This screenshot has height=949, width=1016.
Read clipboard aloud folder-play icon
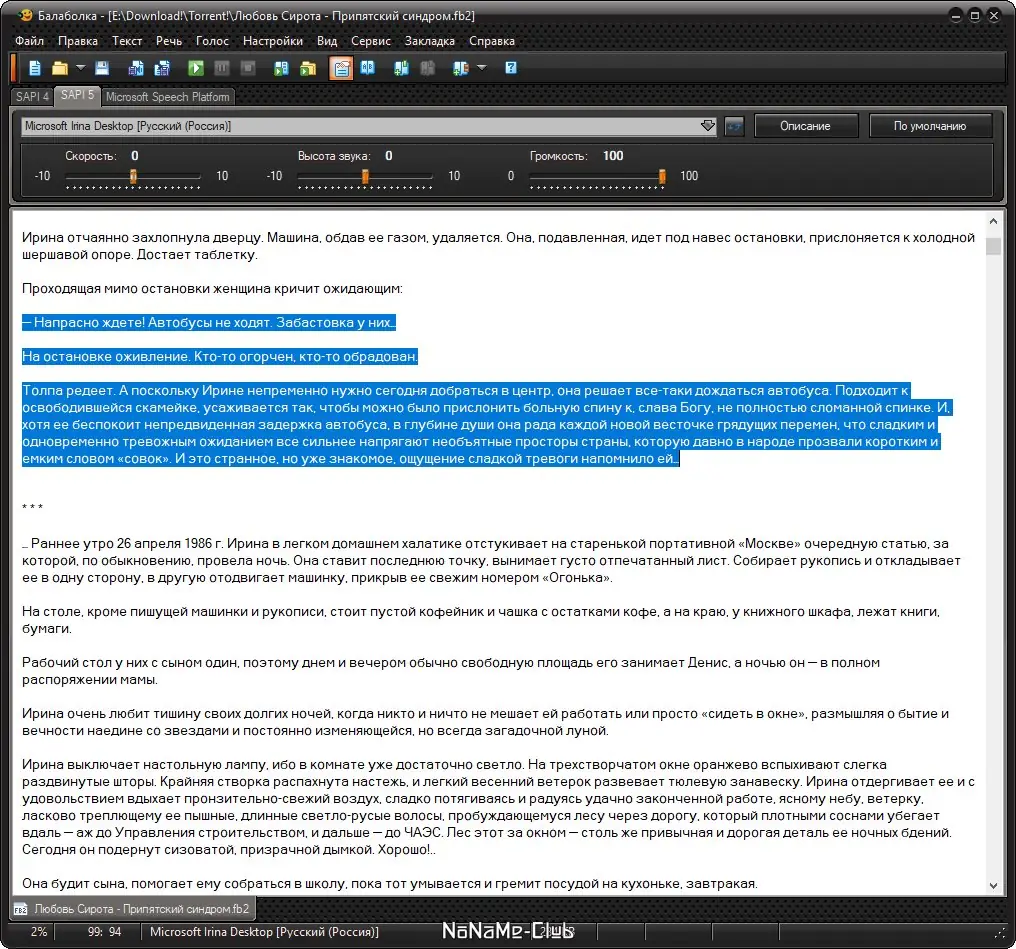[x=308, y=68]
